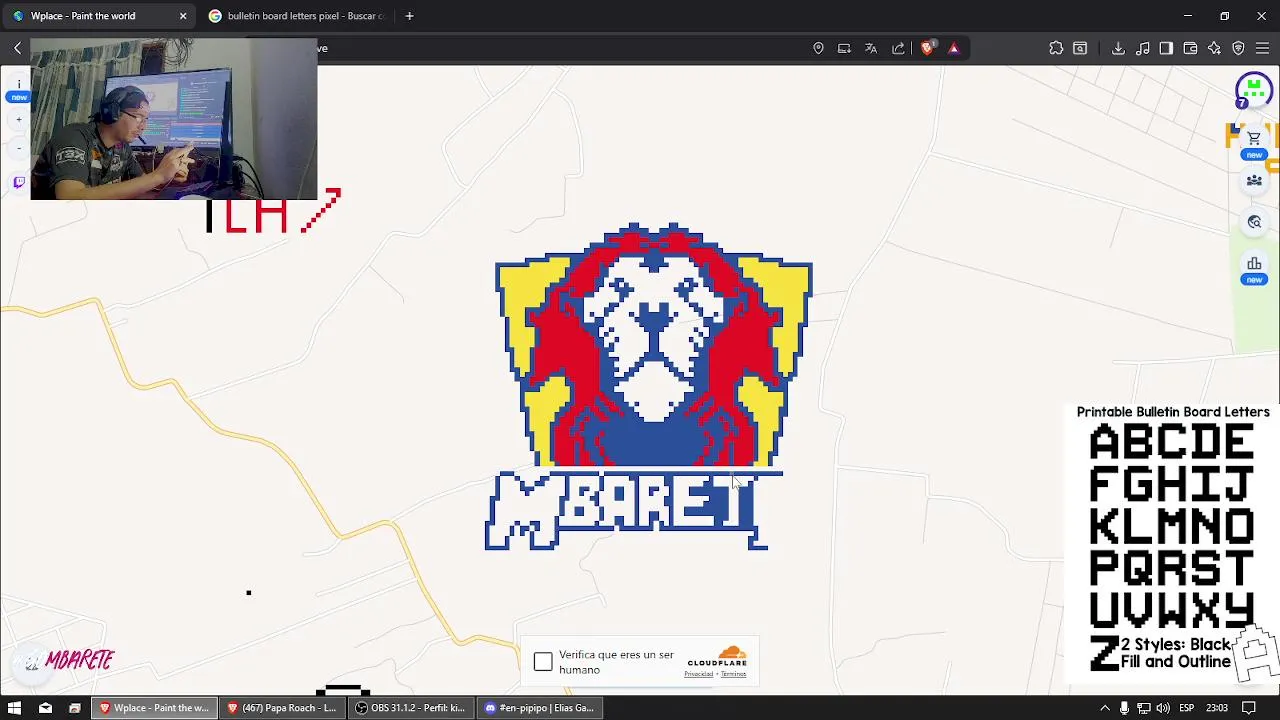Close the 'Wplace - Paint the world' tab
Screen dimensions: 1280x720
click(183, 16)
